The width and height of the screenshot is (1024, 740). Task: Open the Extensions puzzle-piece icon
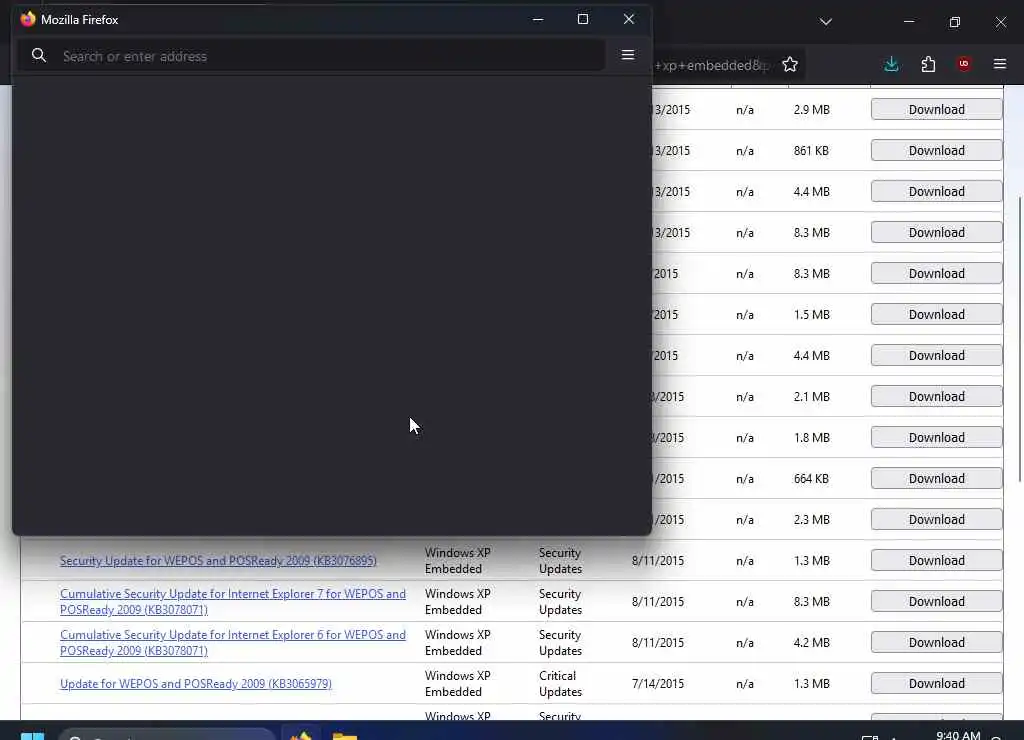(x=928, y=64)
